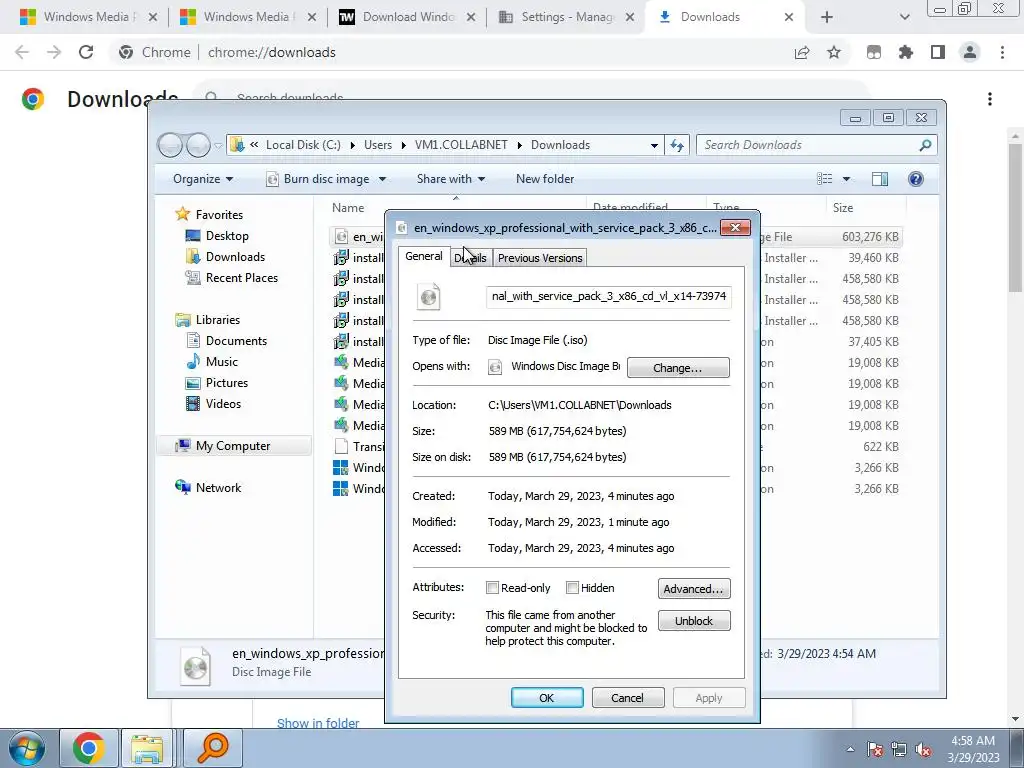1024x768 pixels.
Task: Click the Windows Explorer taskbar icon
Action: (147, 748)
